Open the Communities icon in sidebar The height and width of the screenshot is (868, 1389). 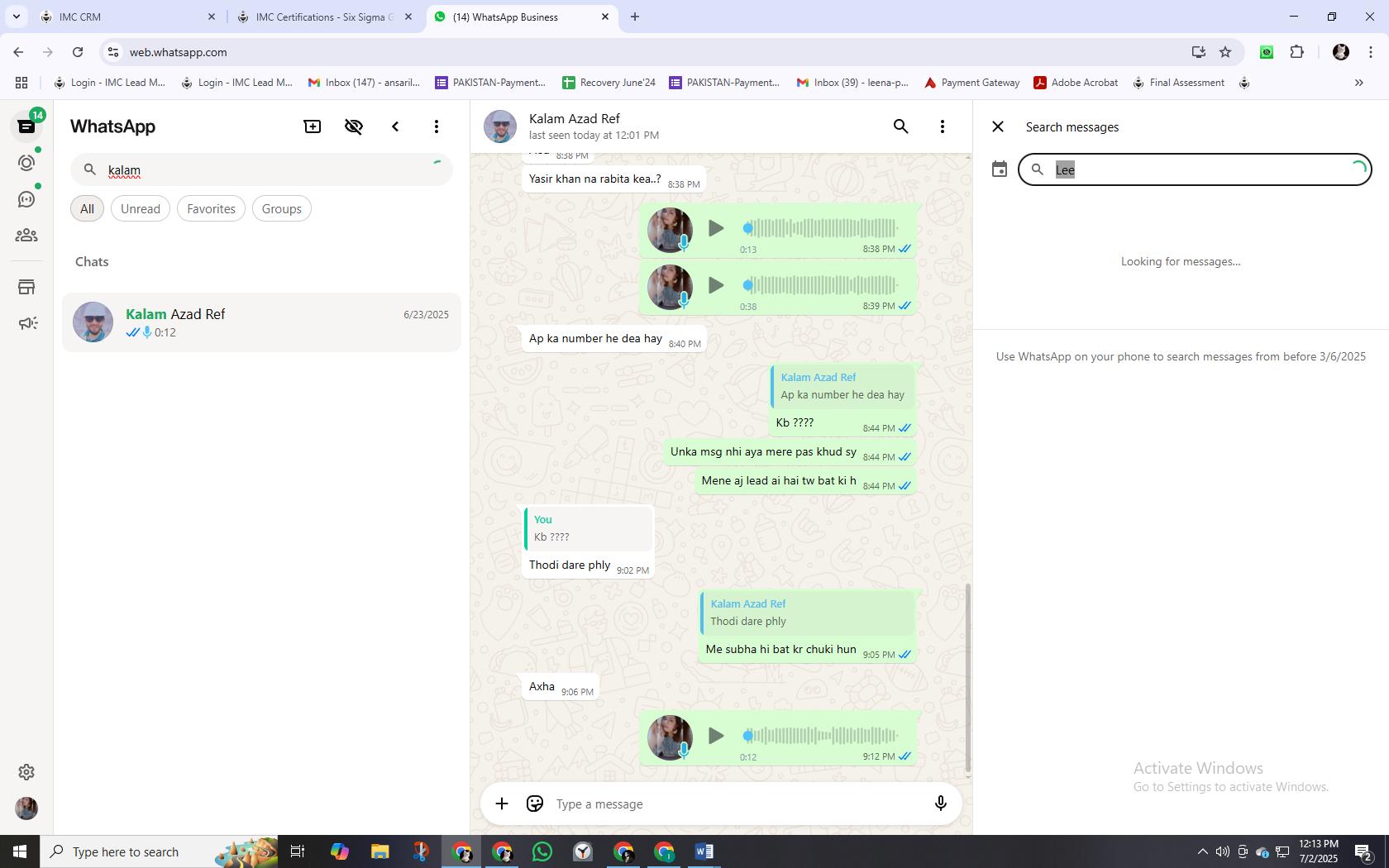pyautogui.click(x=26, y=236)
